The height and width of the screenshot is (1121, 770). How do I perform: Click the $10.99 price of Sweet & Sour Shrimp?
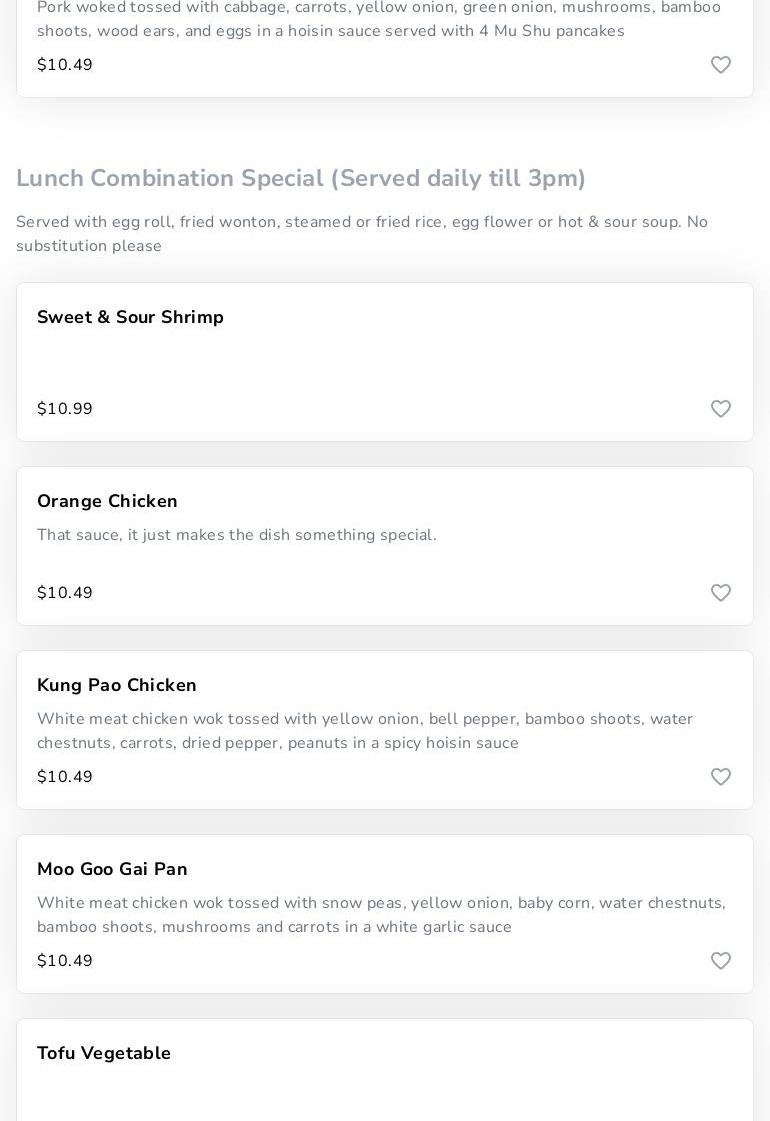(x=65, y=409)
